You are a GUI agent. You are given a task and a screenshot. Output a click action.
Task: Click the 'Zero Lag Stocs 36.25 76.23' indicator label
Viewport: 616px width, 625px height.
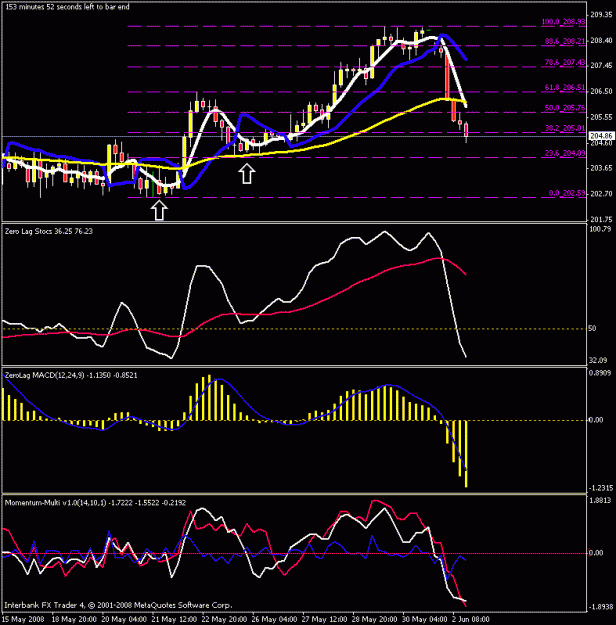pyautogui.click(x=49, y=231)
